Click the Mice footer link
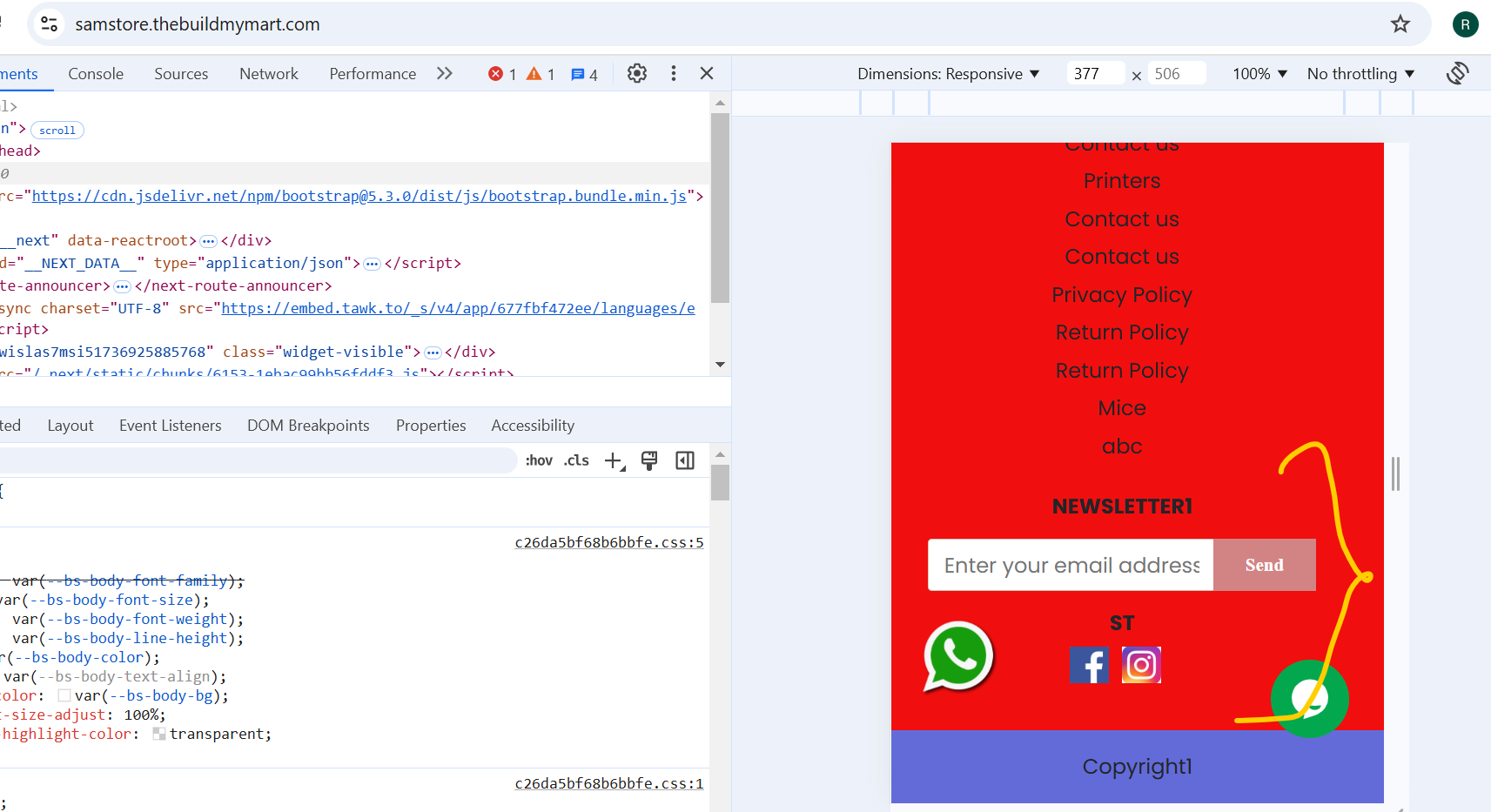The height and width of the screenshot is (812, 1491). click(1122, 408)
